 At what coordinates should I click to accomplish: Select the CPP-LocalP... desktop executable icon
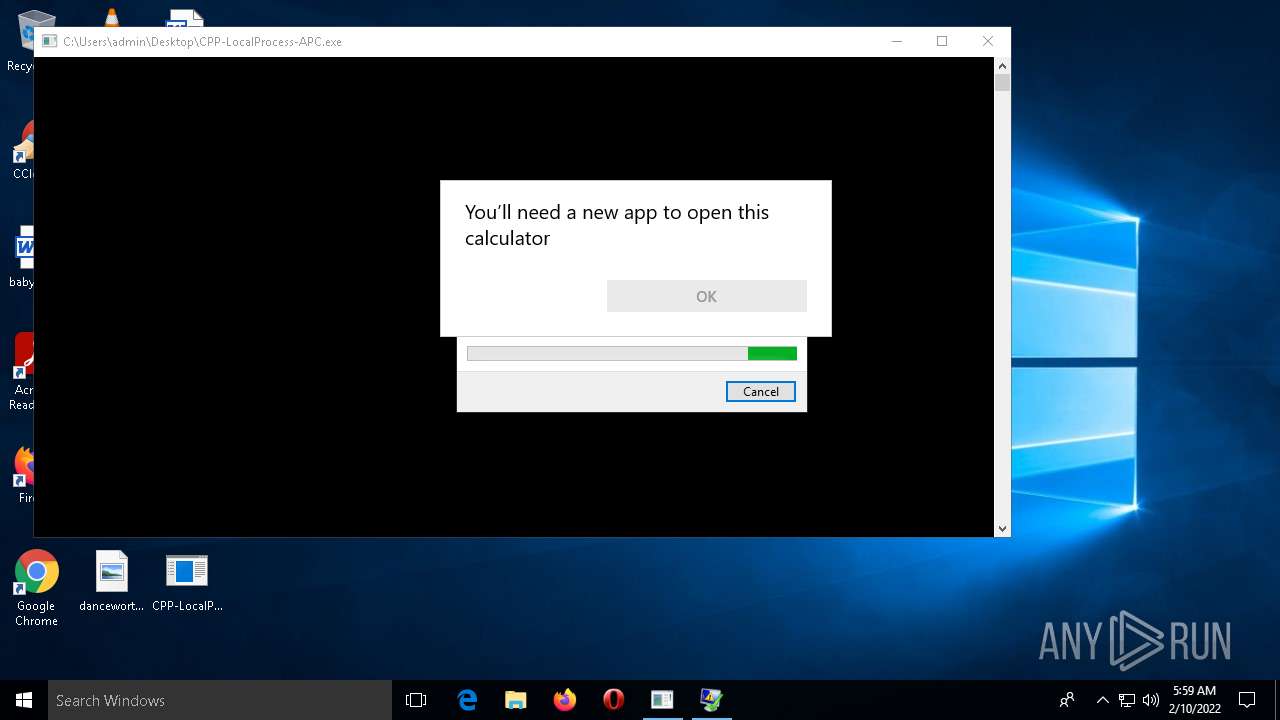click(x=187, y=581)
